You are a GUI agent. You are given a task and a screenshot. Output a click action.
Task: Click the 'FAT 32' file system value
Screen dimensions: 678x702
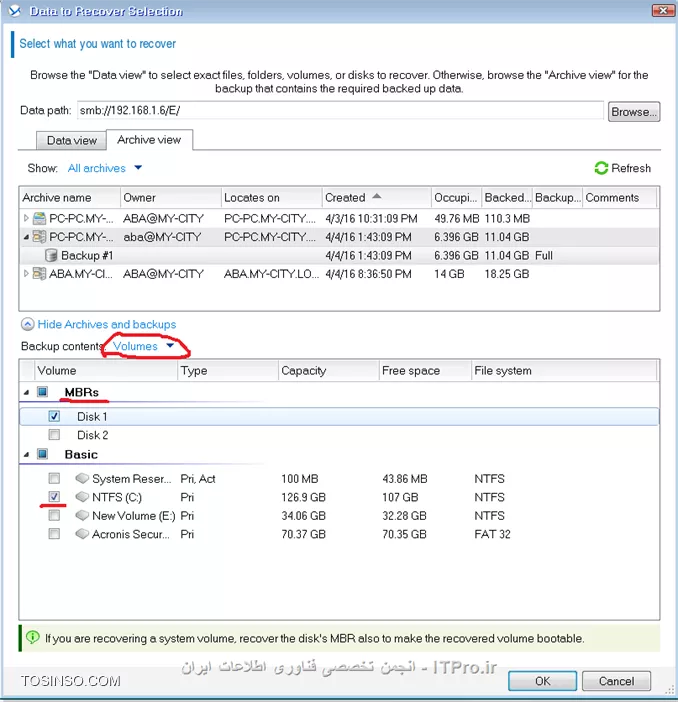click(x=492, y=534)
